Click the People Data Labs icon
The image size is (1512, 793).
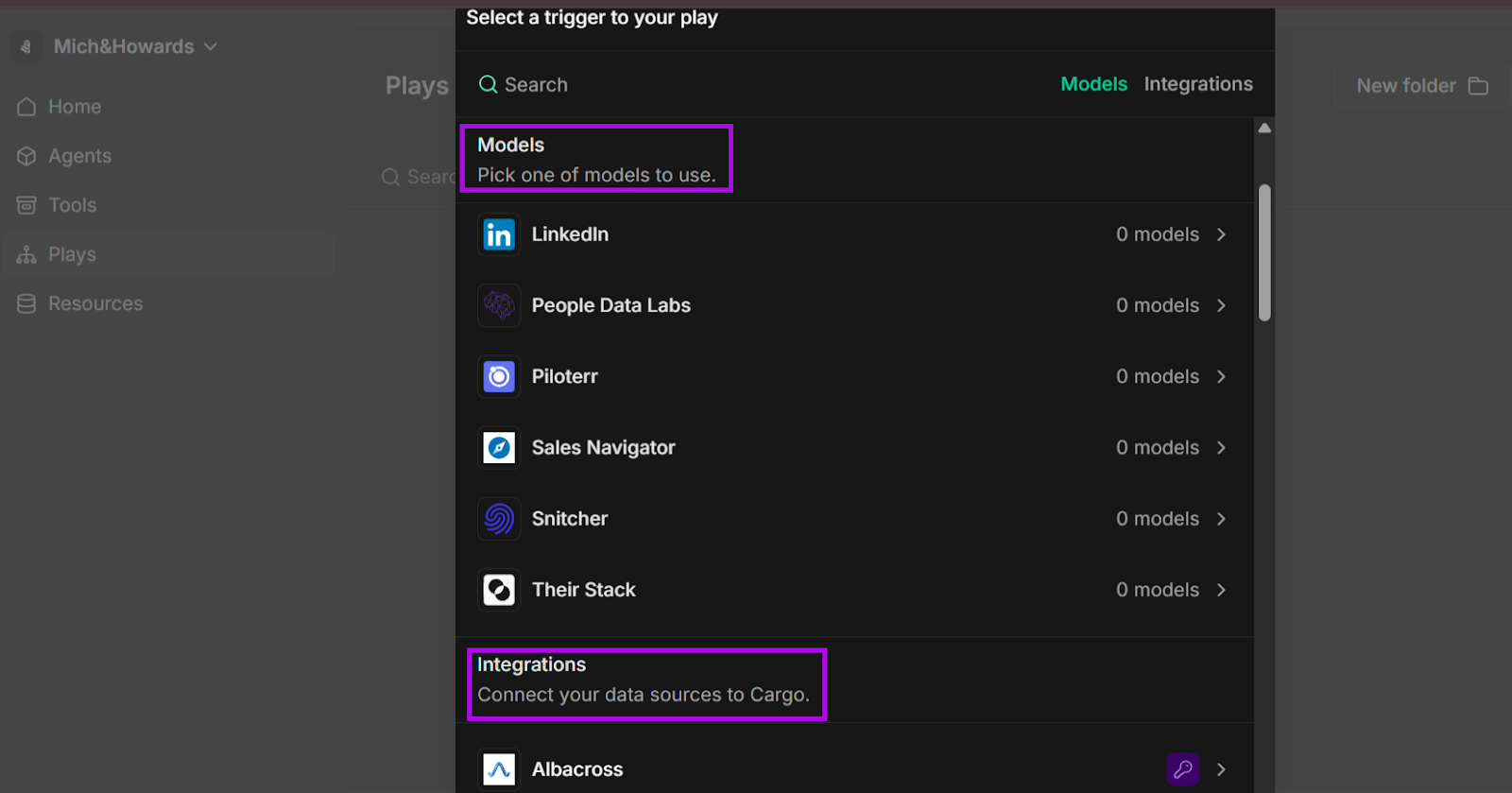click(499, 305)
